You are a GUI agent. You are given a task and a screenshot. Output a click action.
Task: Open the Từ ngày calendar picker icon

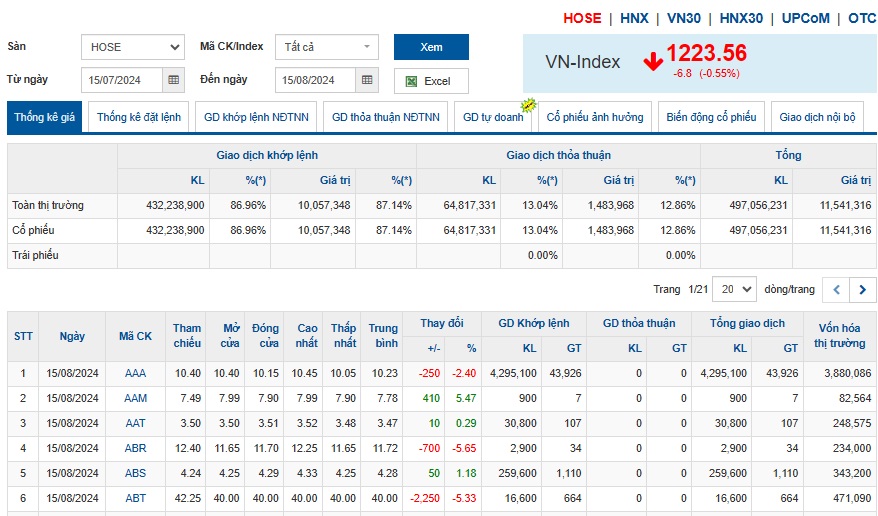pyautogui.click(x=174, y=79)
